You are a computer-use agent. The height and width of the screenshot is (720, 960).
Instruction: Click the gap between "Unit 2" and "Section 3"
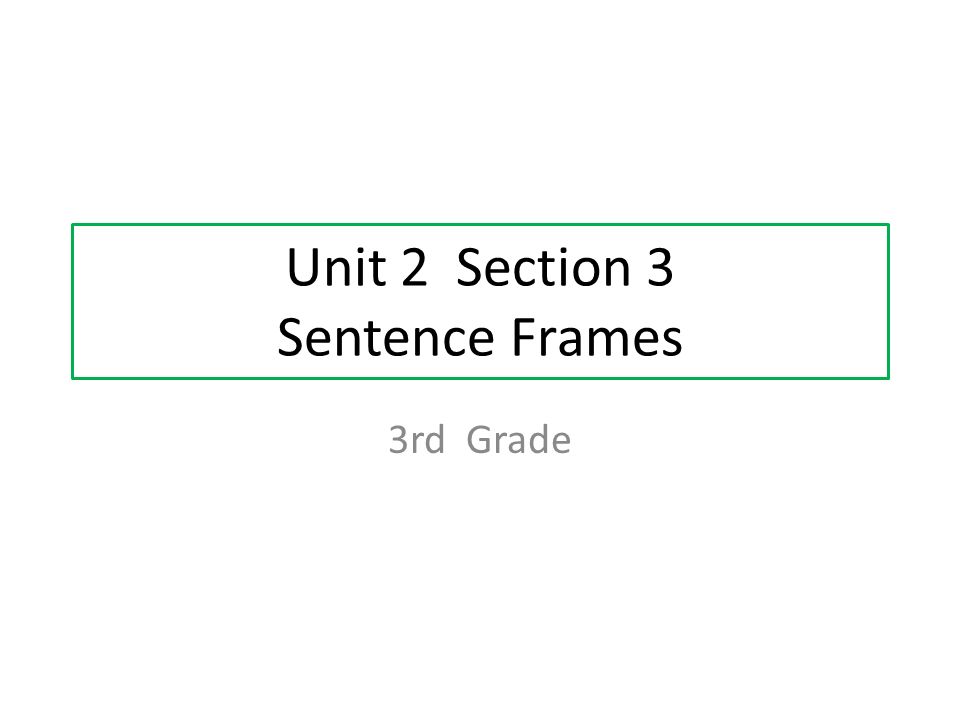[442, 267]
